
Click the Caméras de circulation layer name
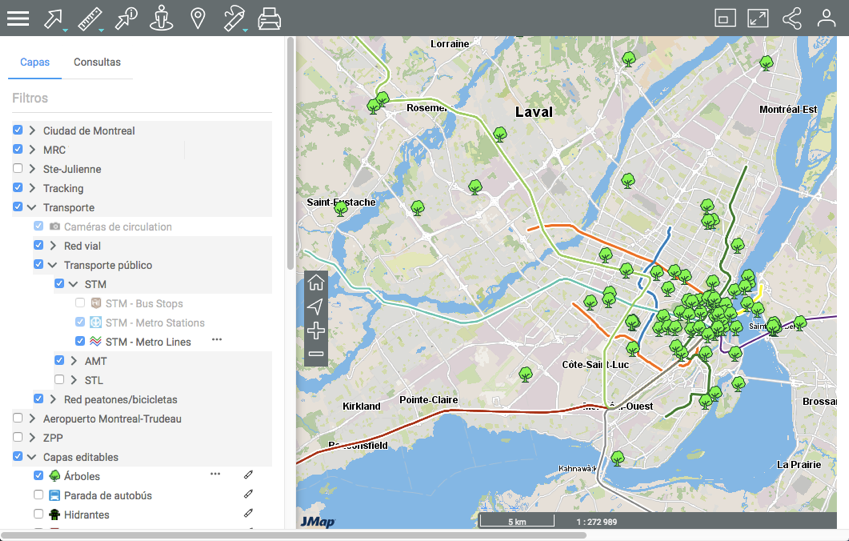tap(118, 227)
